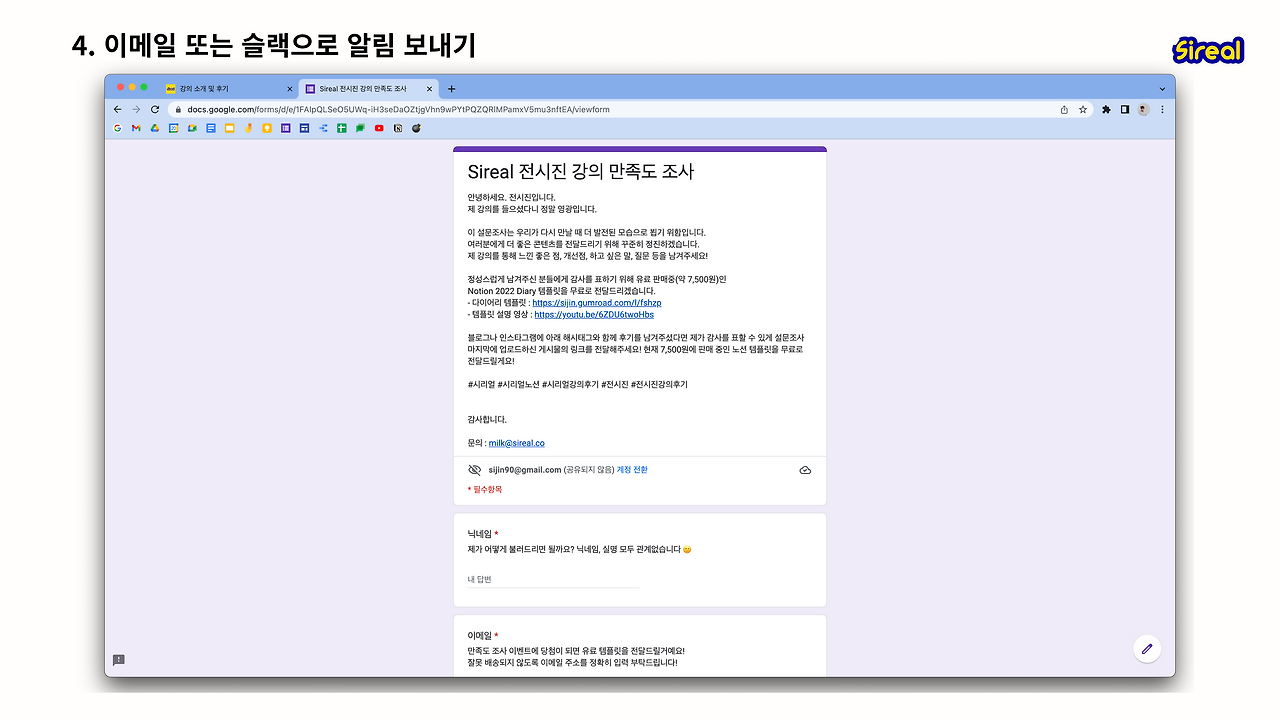
Task: Click the 감사합니다. closing text
Action: [487, 420]
